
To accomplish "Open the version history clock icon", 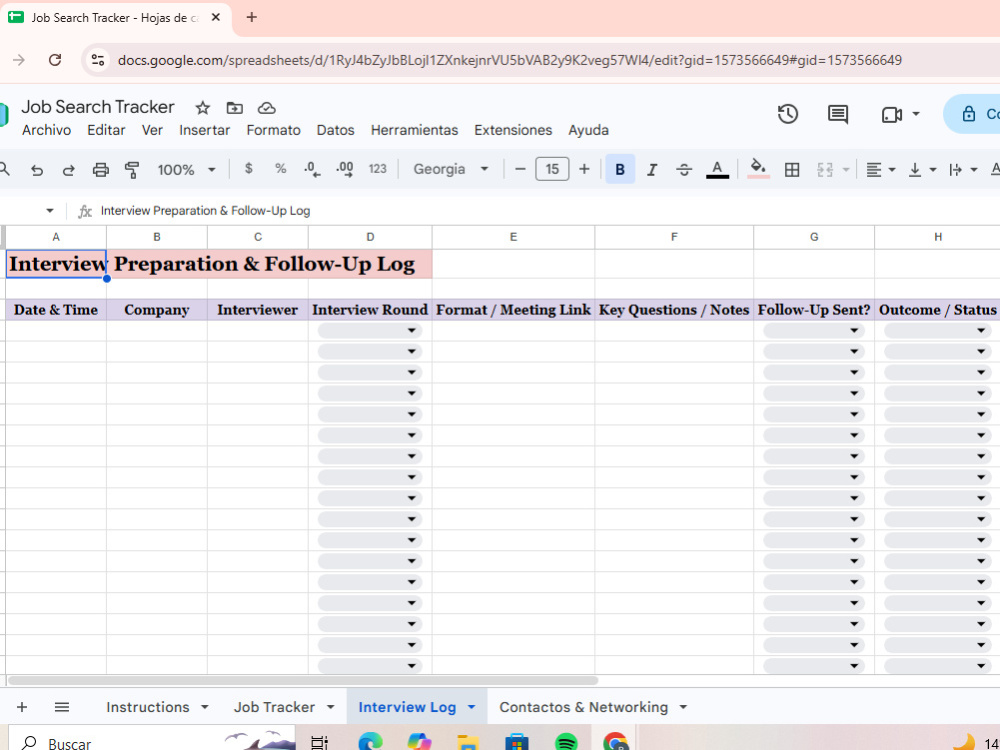I will (x=788, y=114).
